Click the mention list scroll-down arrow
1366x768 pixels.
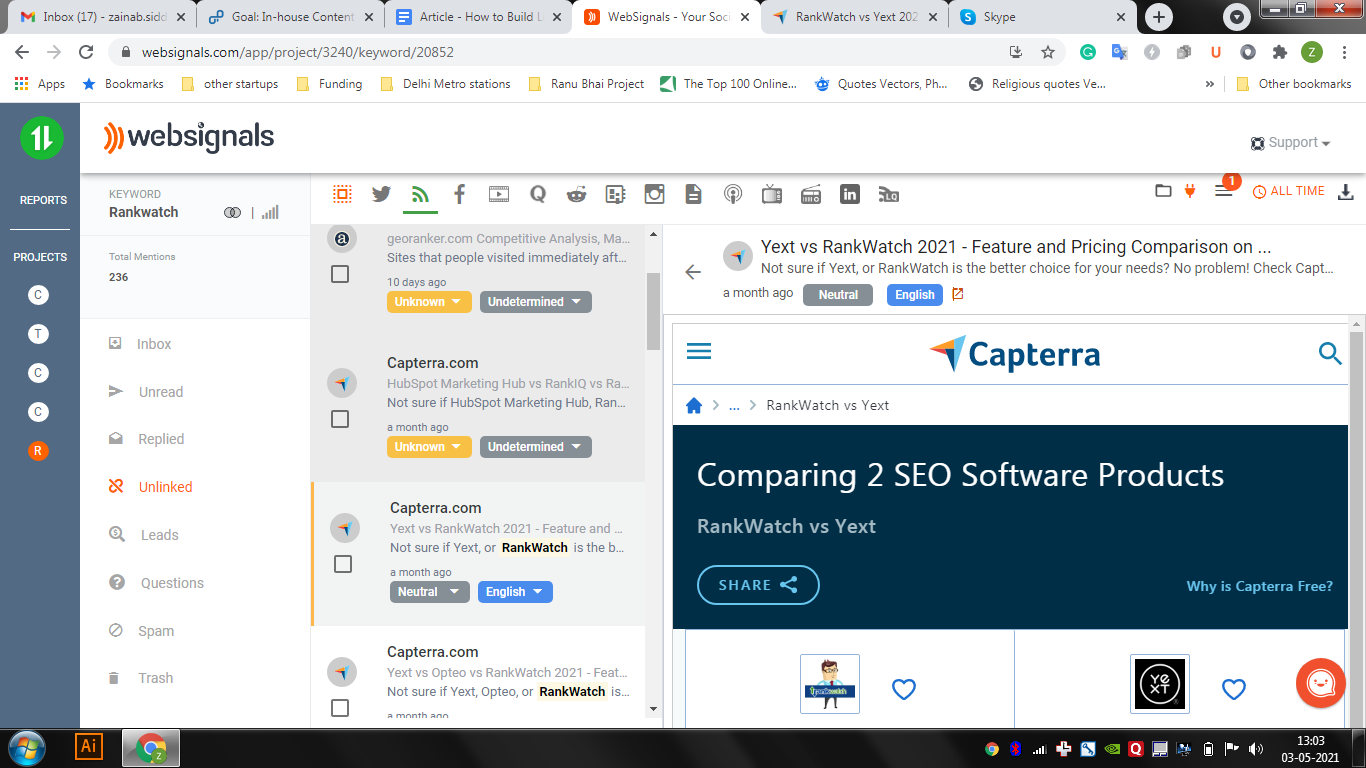654,709
